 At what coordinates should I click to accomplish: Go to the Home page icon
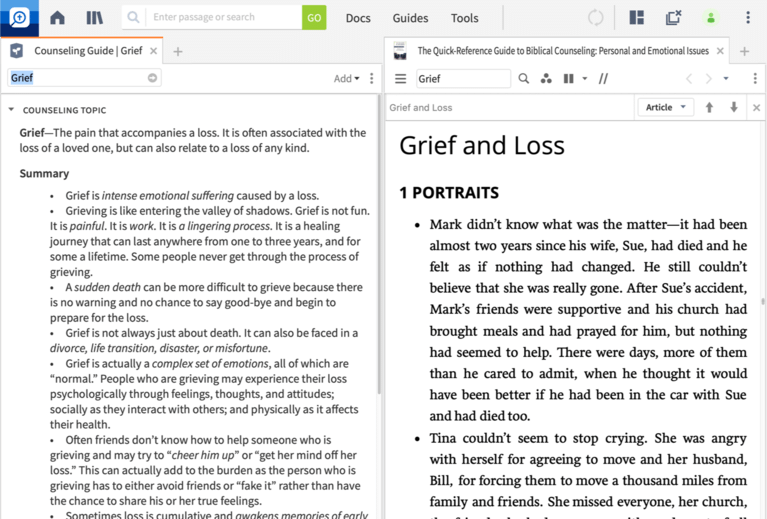point(57,18)
